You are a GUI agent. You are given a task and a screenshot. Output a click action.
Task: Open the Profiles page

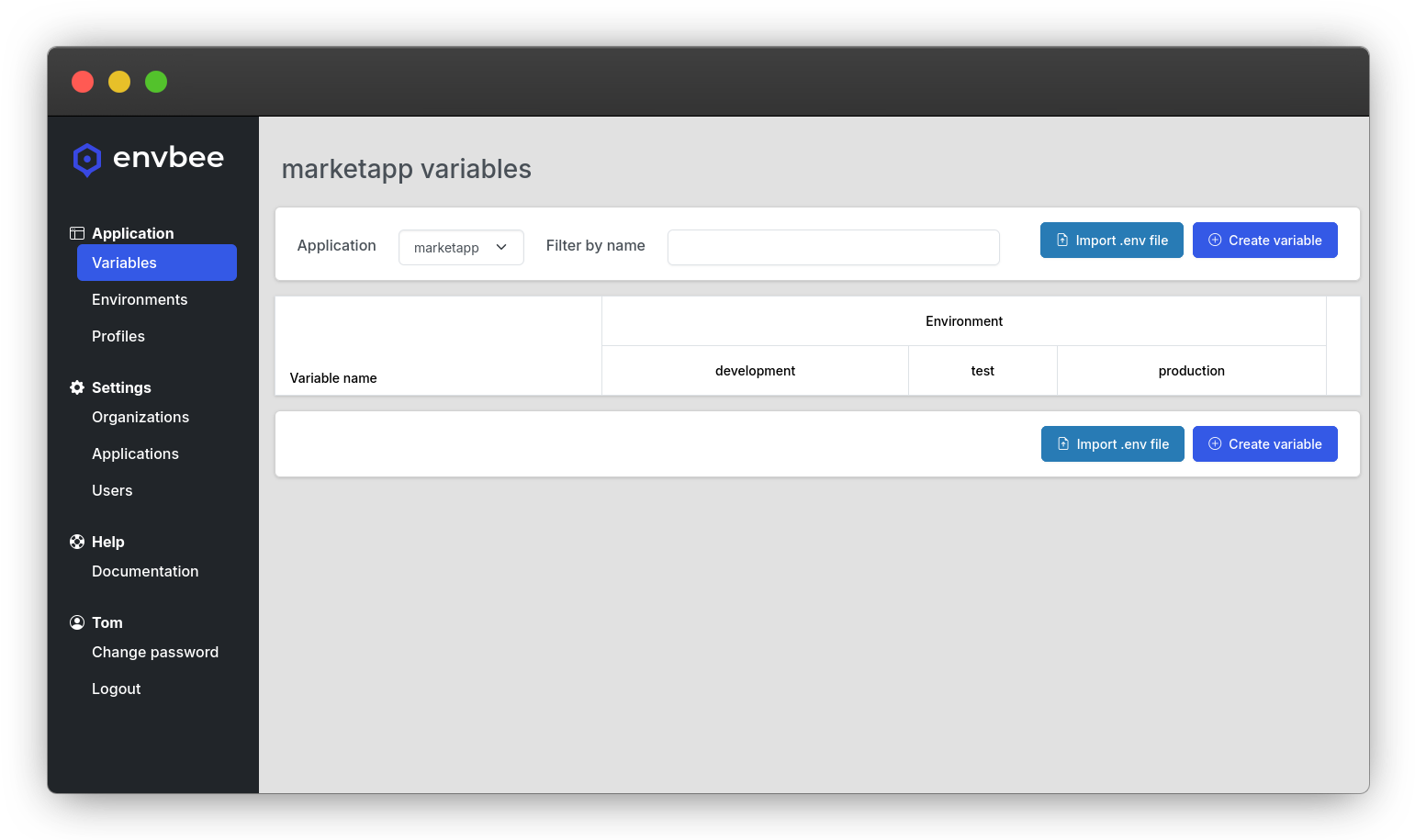pyautogui.click(x=118, y=336)
